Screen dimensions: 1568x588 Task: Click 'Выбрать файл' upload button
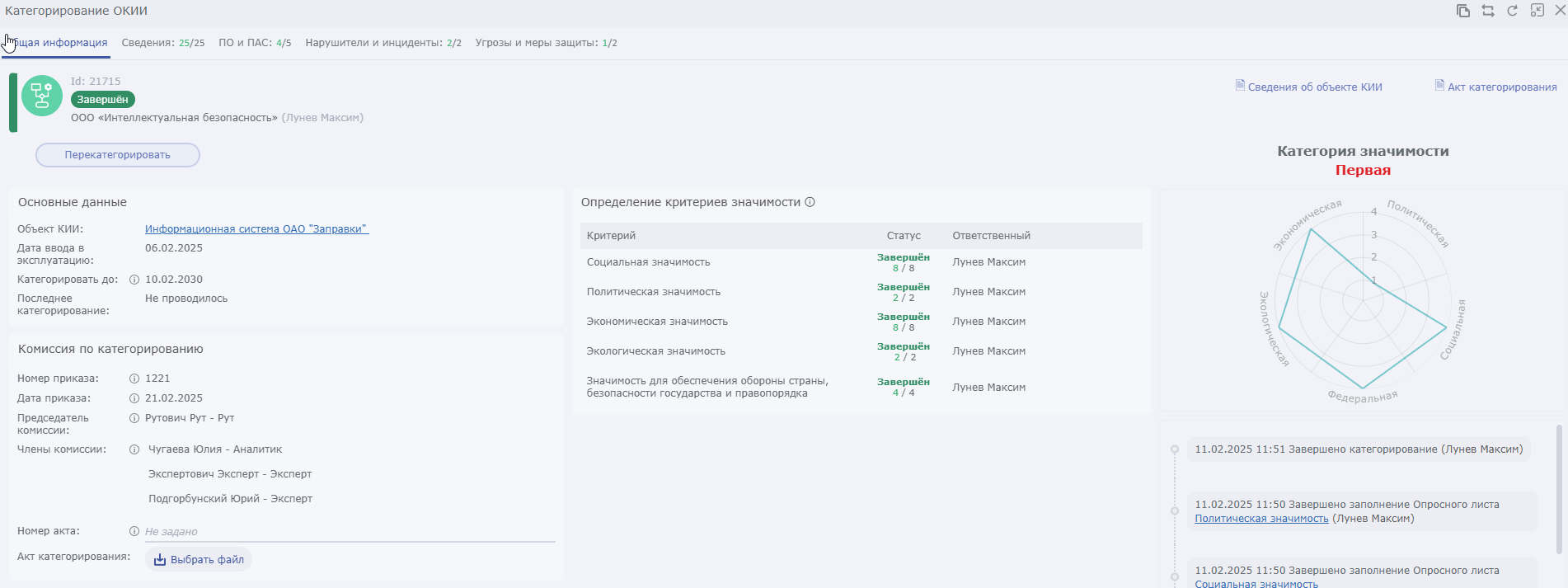click(x=199, y=560)
